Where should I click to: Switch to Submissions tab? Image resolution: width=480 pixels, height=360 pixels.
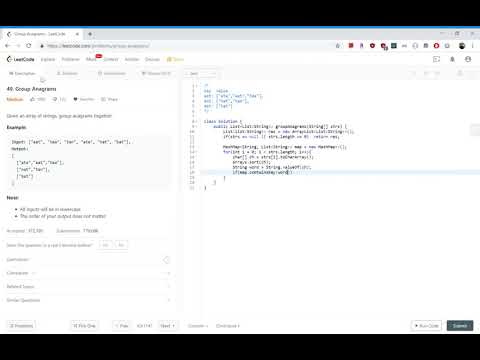coord(112,73)
